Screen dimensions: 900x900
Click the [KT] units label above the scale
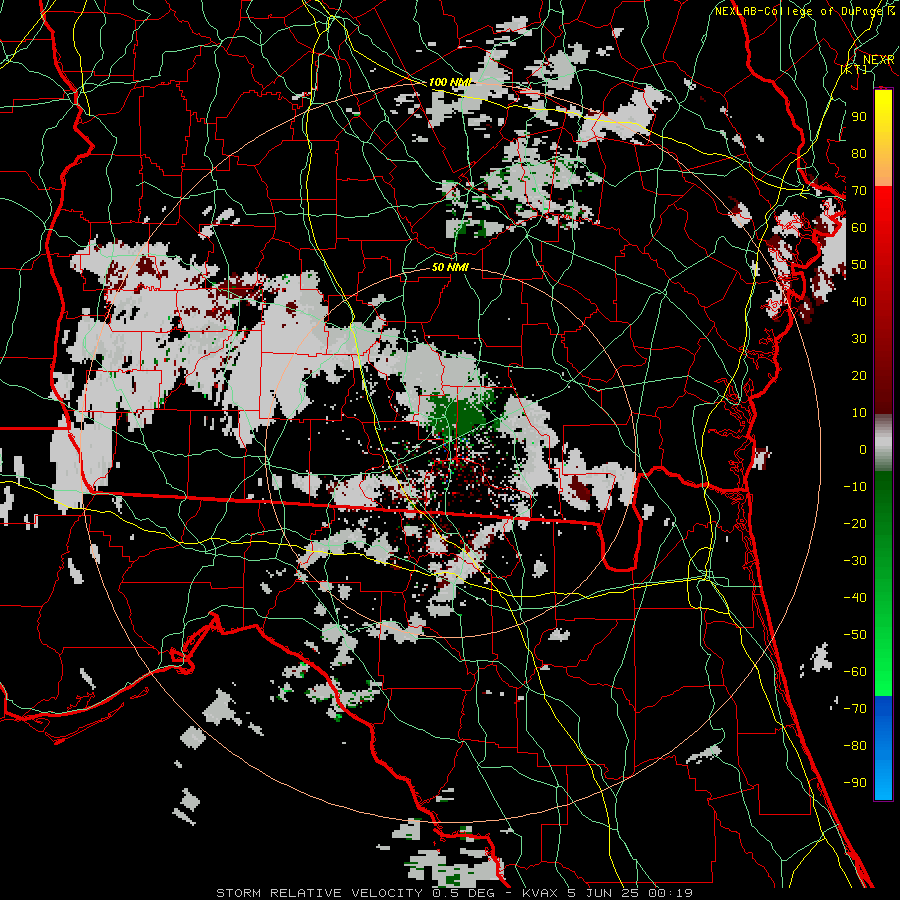(x=854, y=69)
